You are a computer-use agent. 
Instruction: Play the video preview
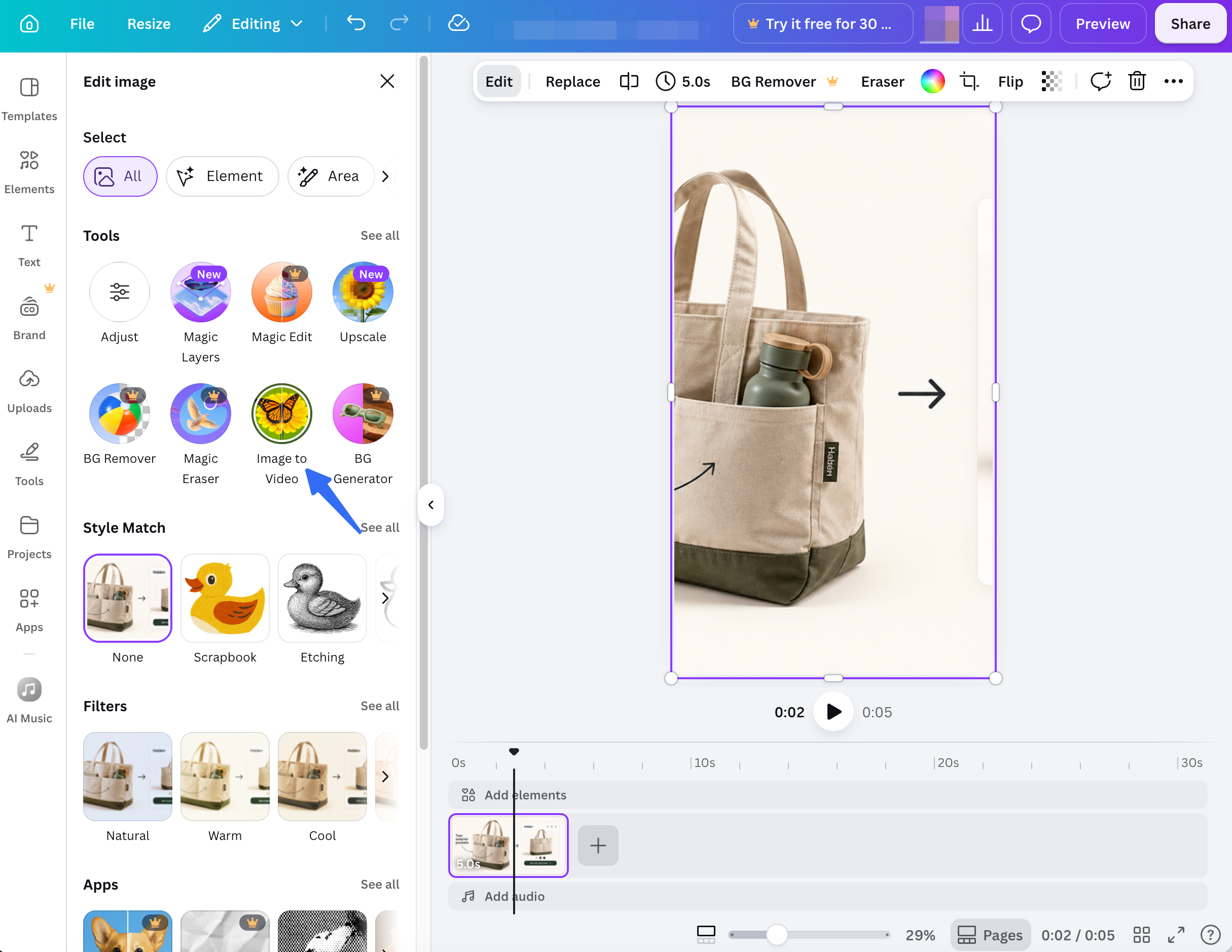tap(833, 712)
